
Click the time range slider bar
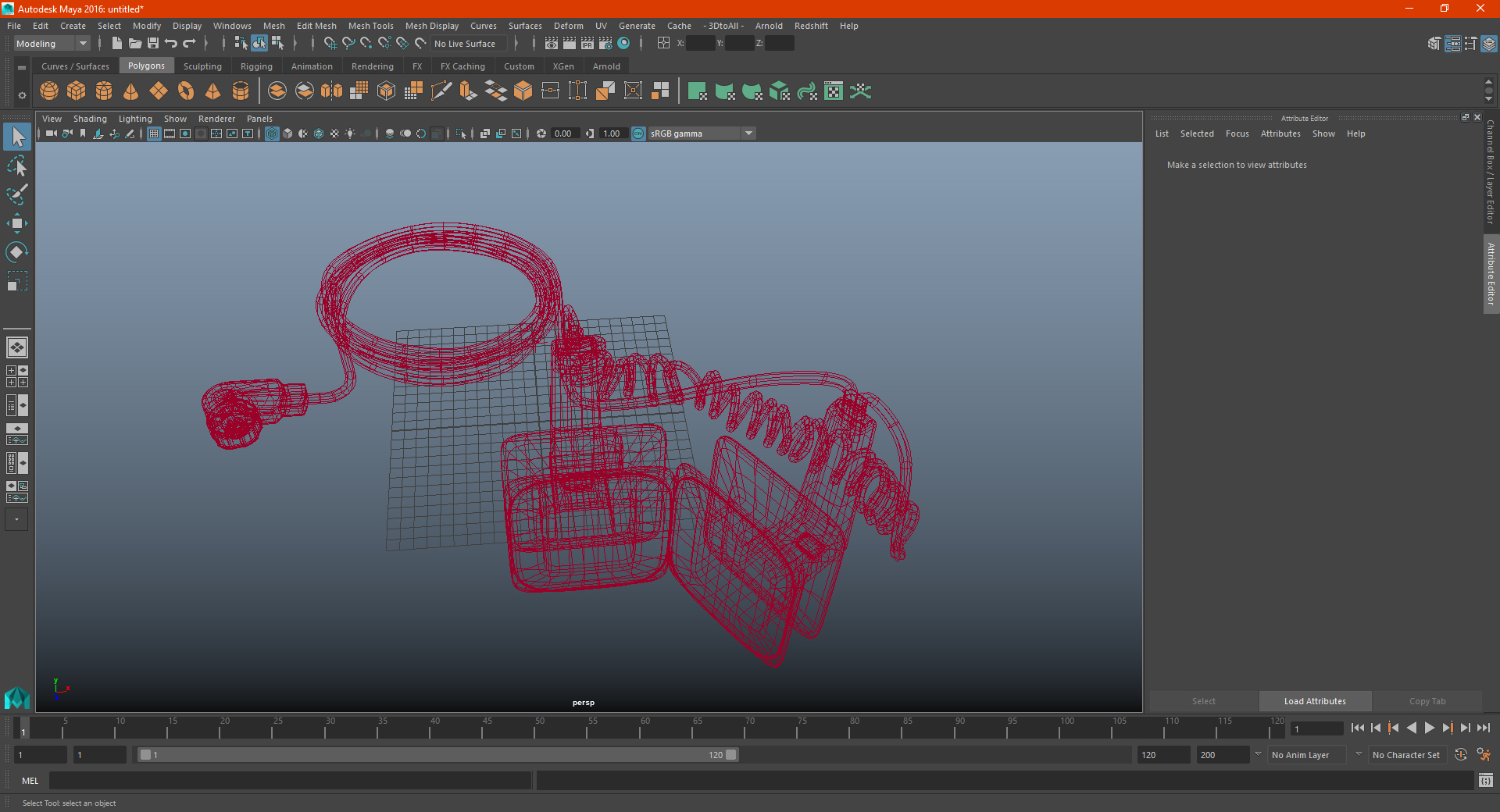click(x=437, y=755)
